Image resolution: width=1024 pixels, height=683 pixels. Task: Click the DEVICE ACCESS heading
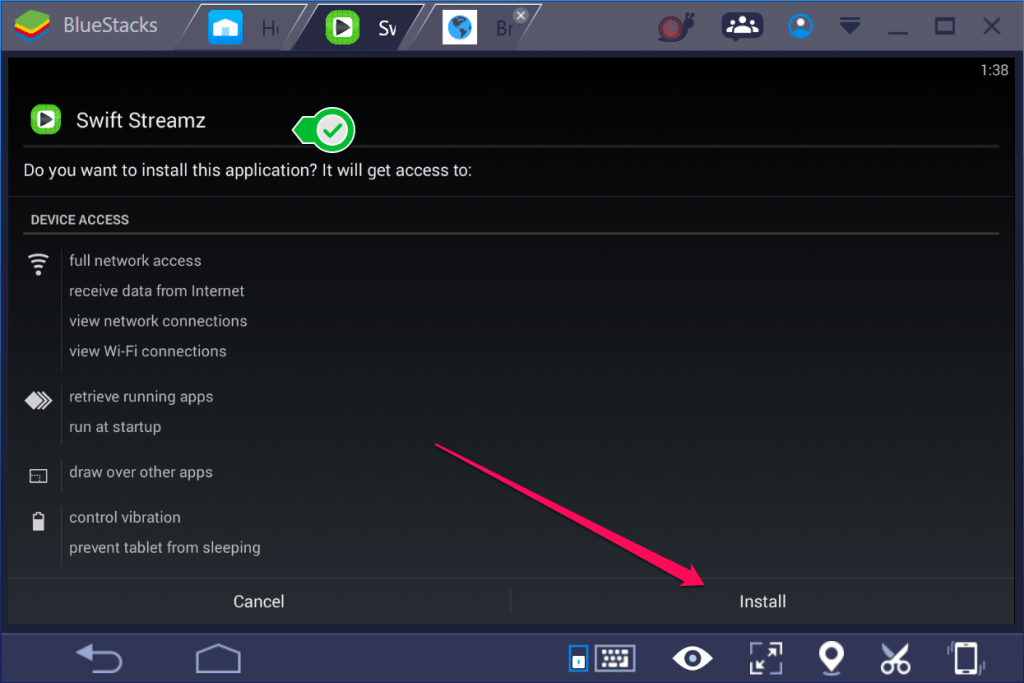(80, 219)
